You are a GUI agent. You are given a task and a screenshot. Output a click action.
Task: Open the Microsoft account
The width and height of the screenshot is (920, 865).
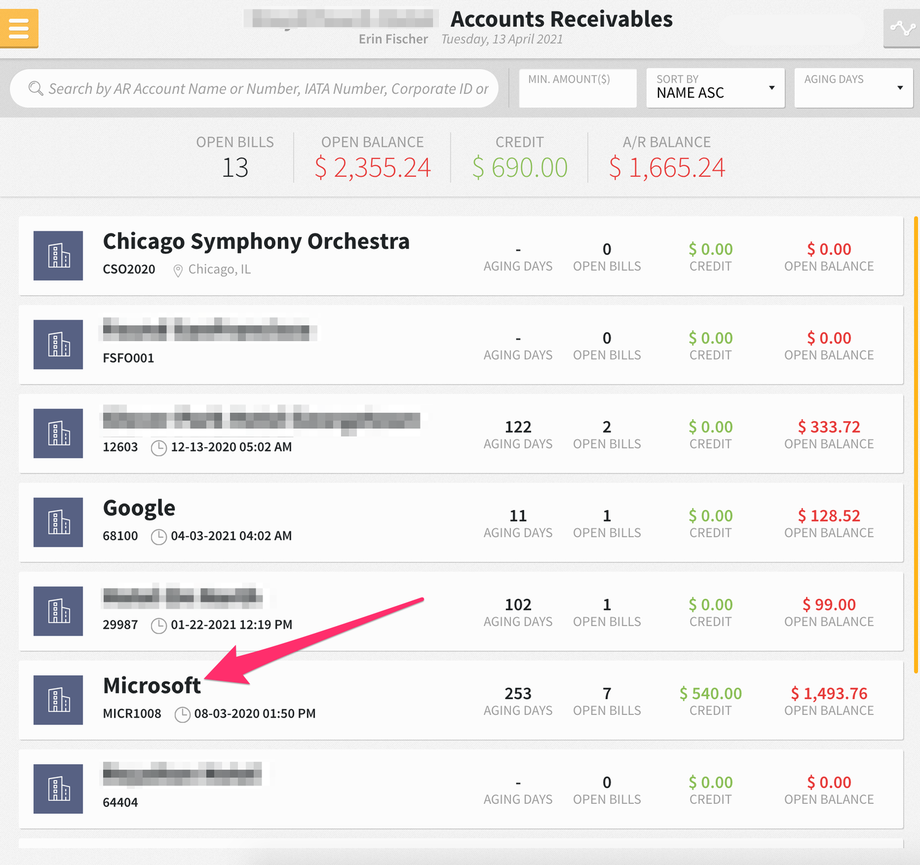click(x=461, y=700)
